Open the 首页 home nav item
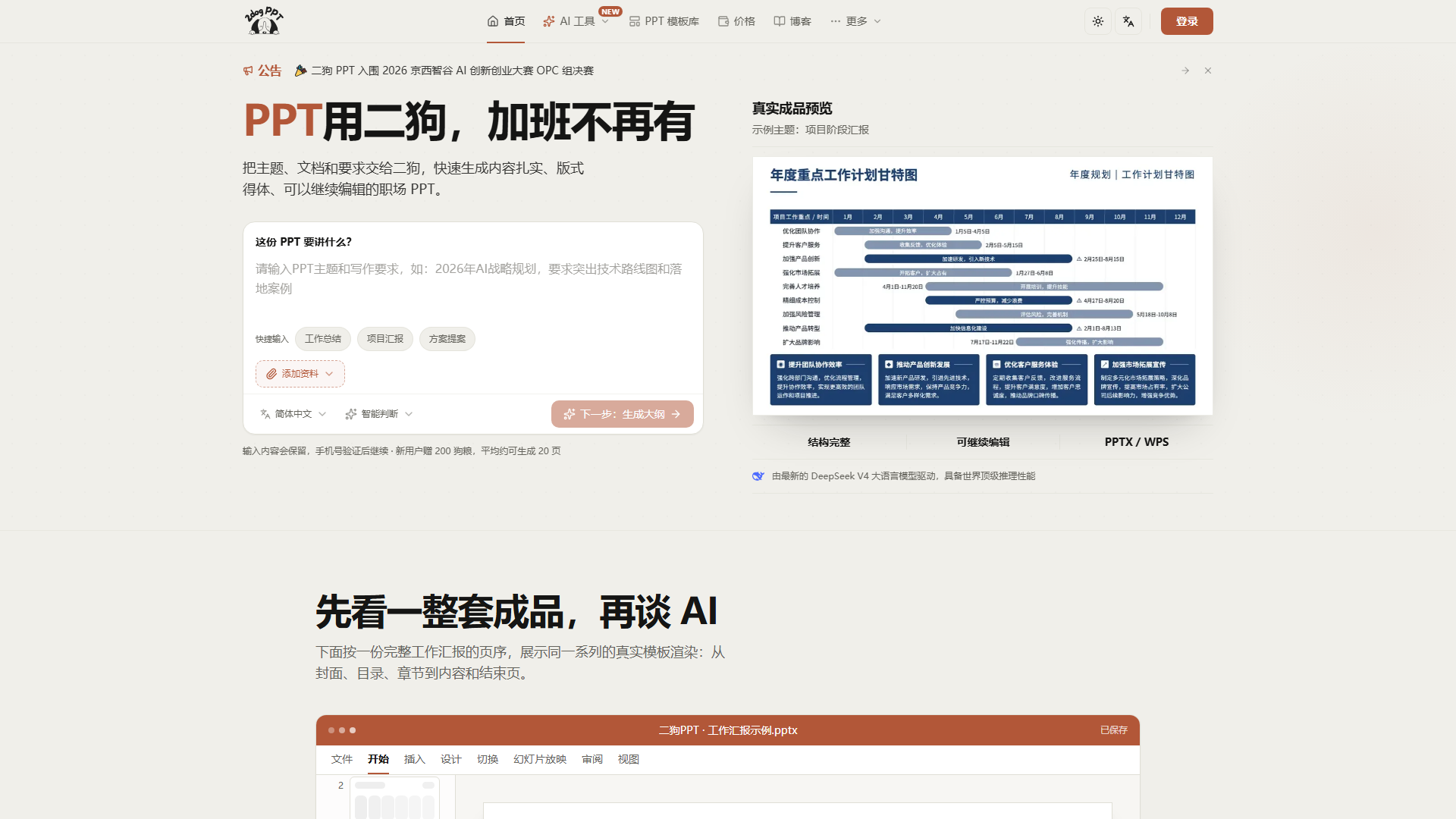 [x=506, y=21]
